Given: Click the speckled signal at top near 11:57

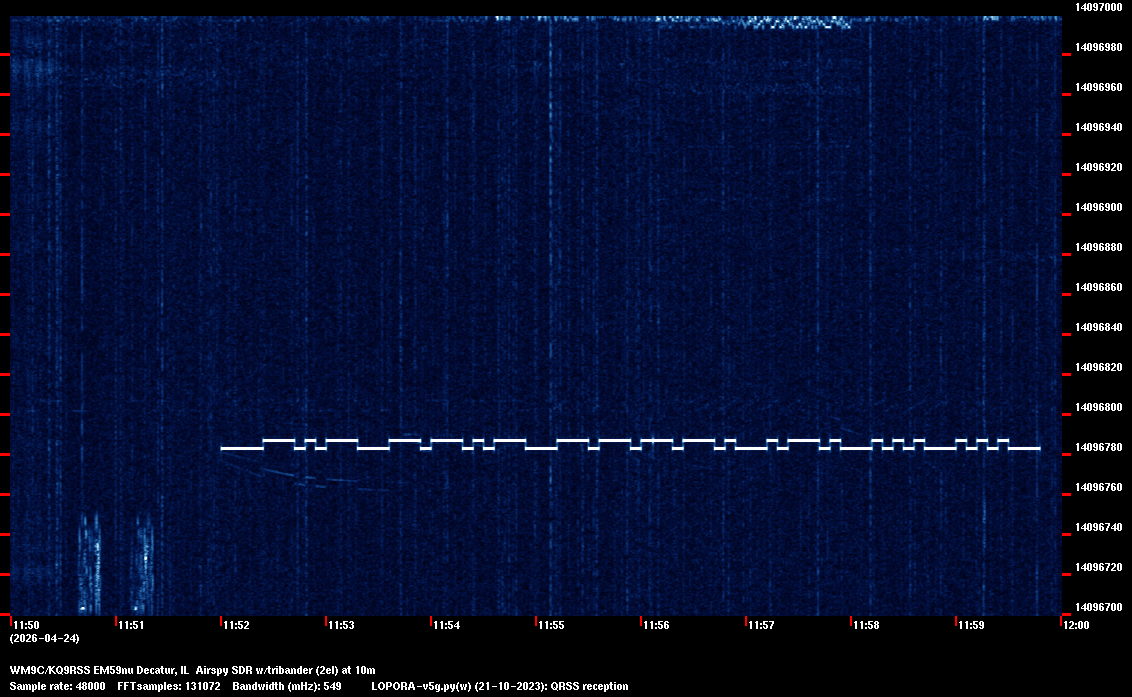Looking at the screenshot, I should click(790, 22).
